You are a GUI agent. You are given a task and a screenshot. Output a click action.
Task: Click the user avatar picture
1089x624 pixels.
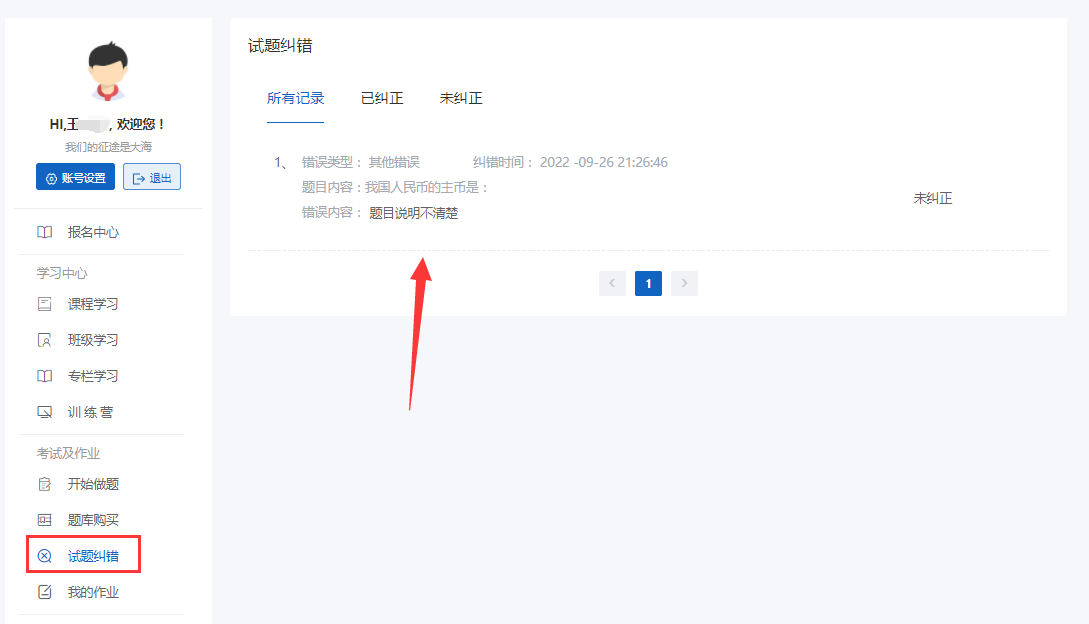108,72
